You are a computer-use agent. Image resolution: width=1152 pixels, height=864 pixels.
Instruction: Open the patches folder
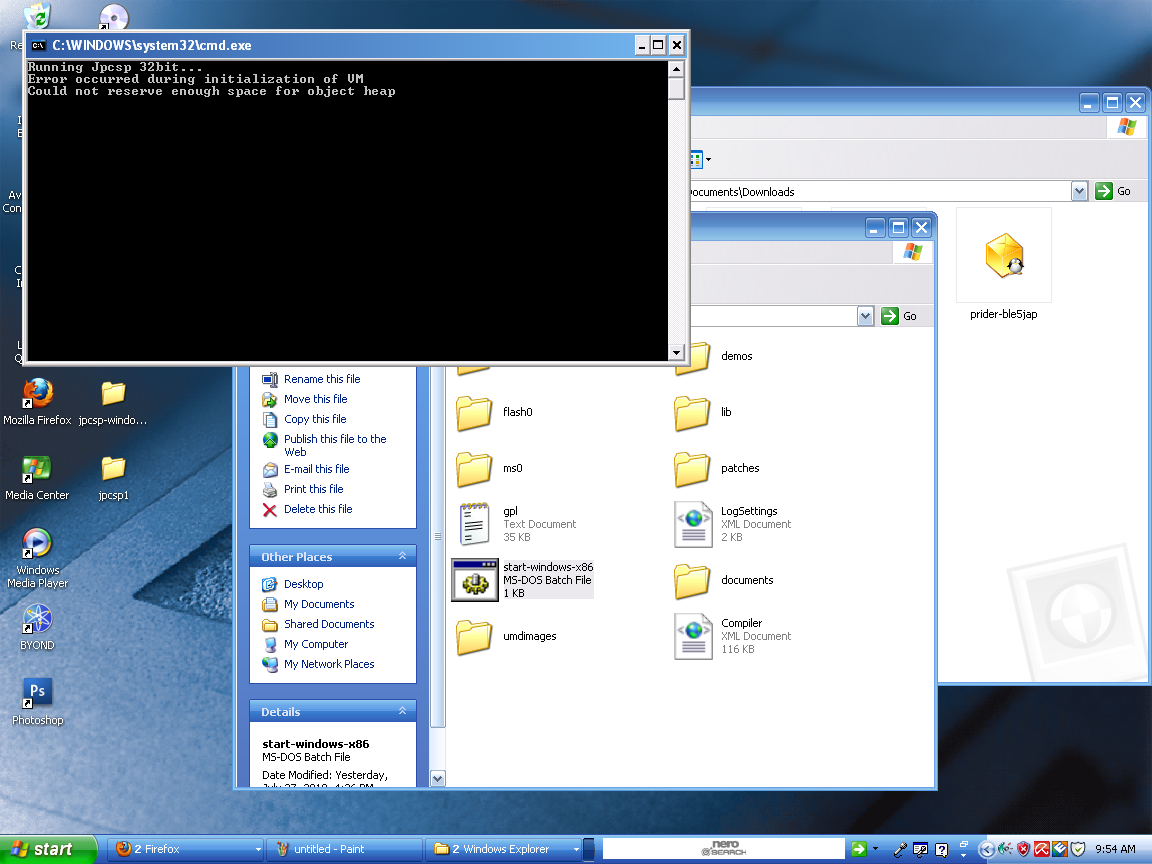693,468
